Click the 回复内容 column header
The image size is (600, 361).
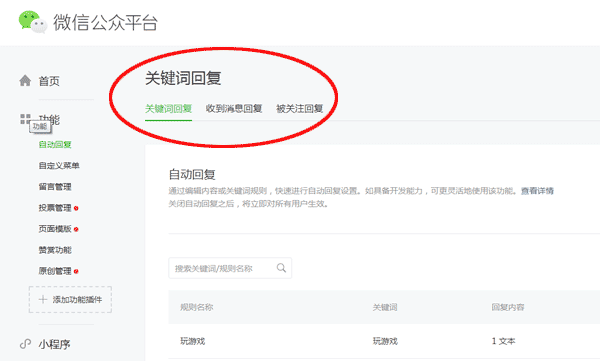[508, 307]
